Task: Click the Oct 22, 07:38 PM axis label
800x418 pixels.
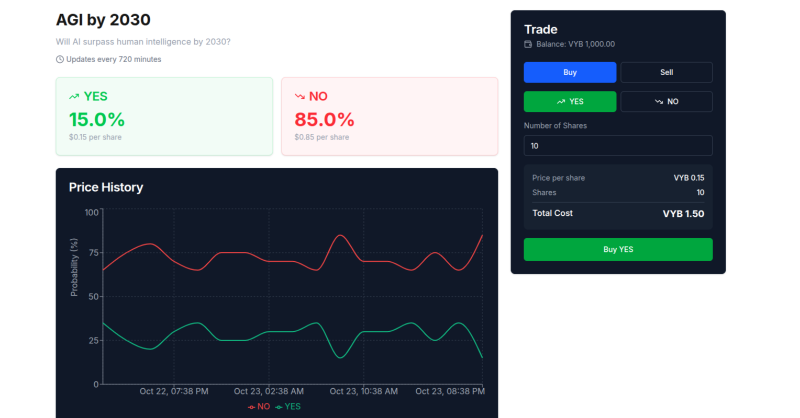Action: tap(174, 391)
